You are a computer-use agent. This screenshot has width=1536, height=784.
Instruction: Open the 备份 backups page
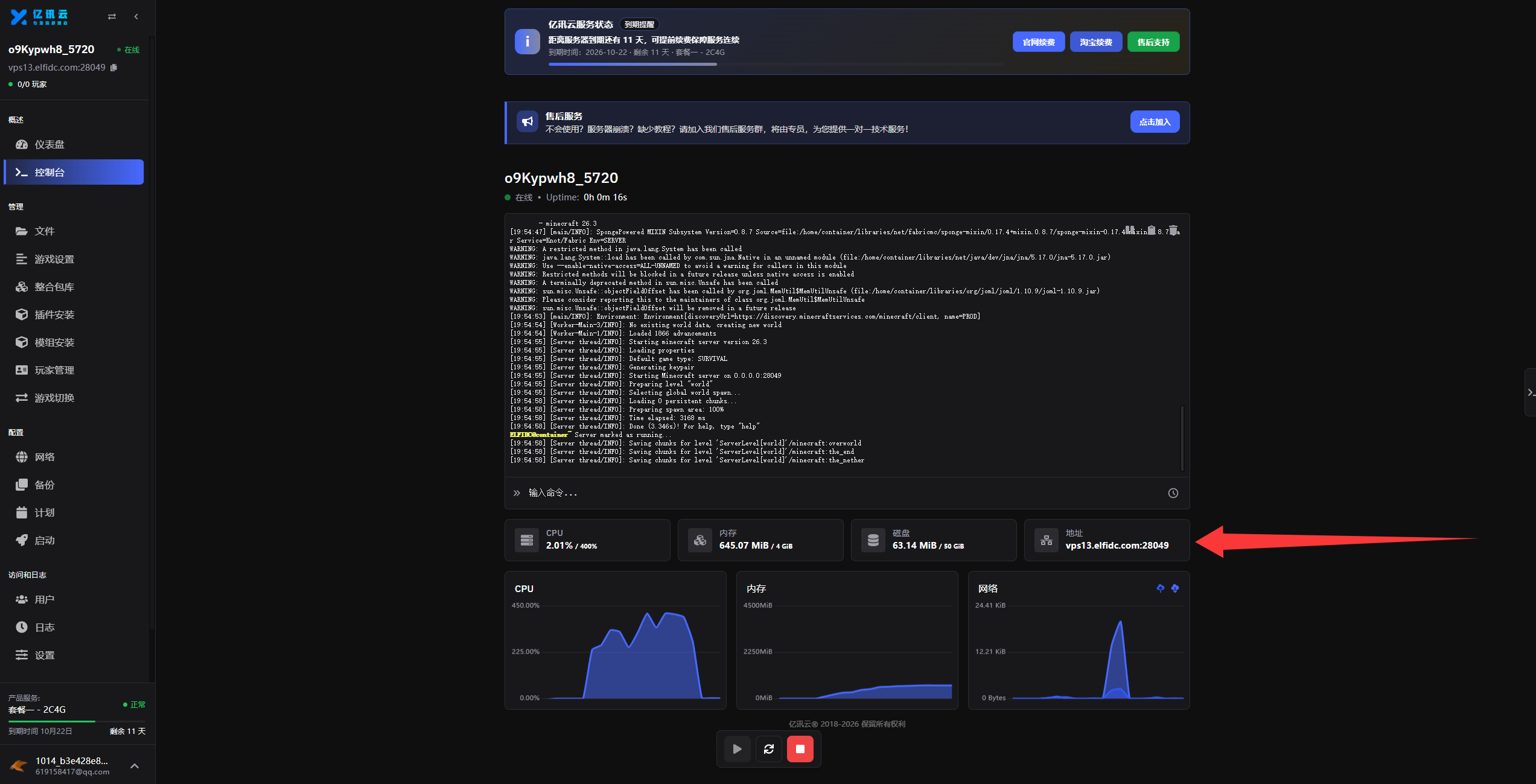click(74, 485)
